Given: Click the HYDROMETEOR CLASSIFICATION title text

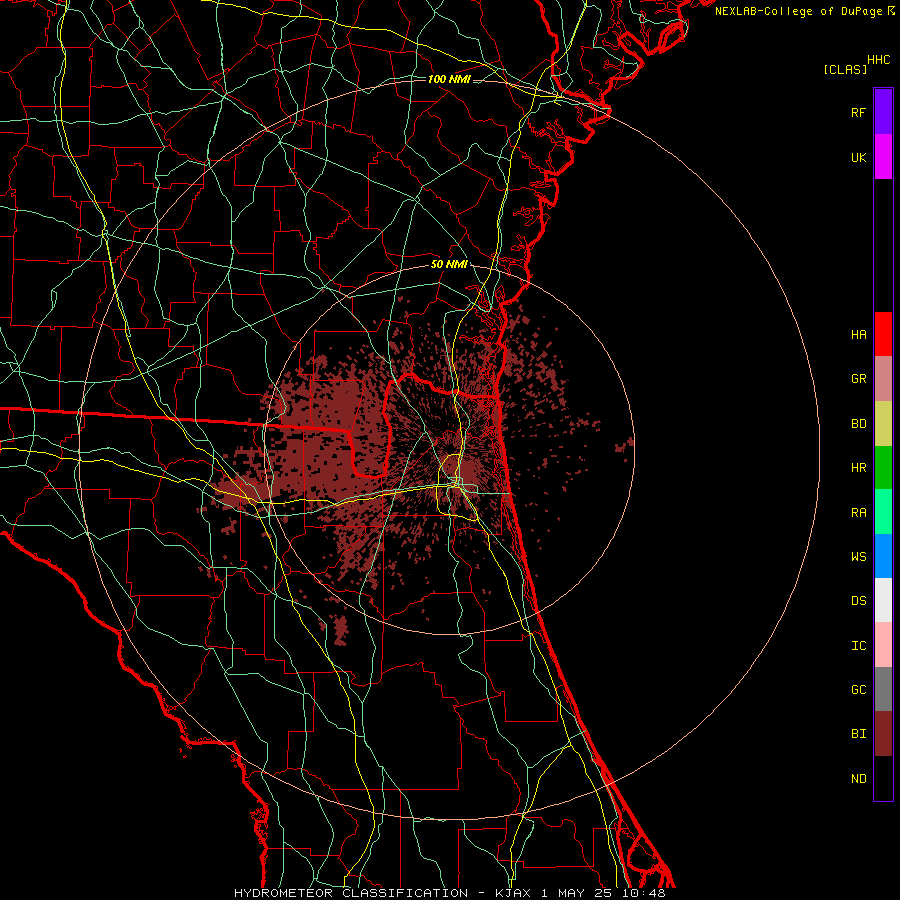Looking at the screenshot, I should click(x=351, y=893).
